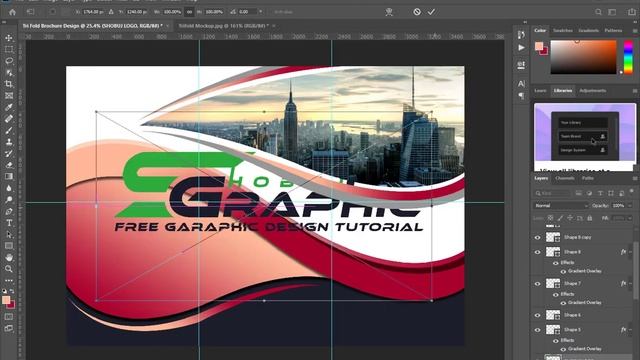Select the Crop tool

coord(9,84)
